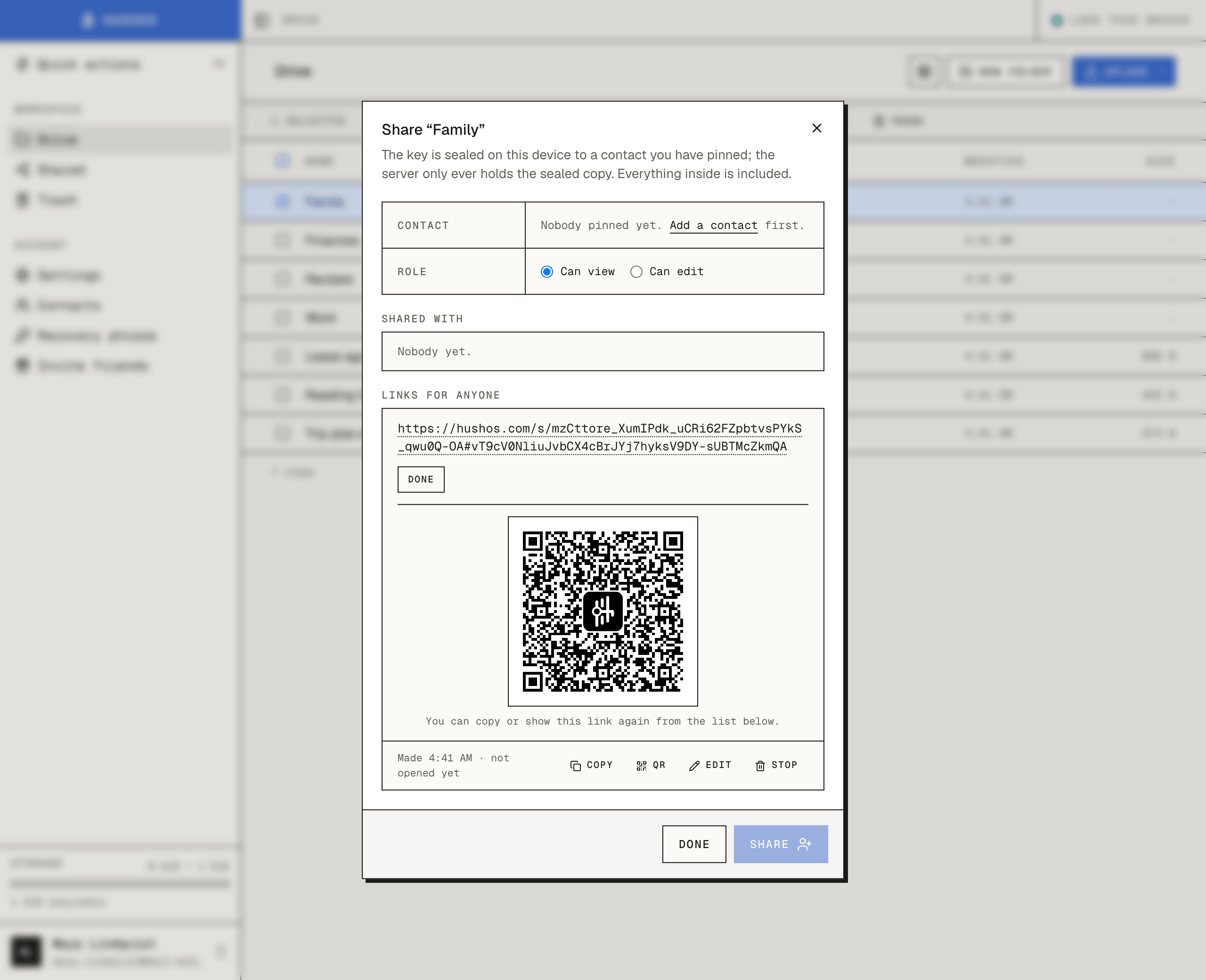Click the trash icon beside STOP

pos(760,766)
